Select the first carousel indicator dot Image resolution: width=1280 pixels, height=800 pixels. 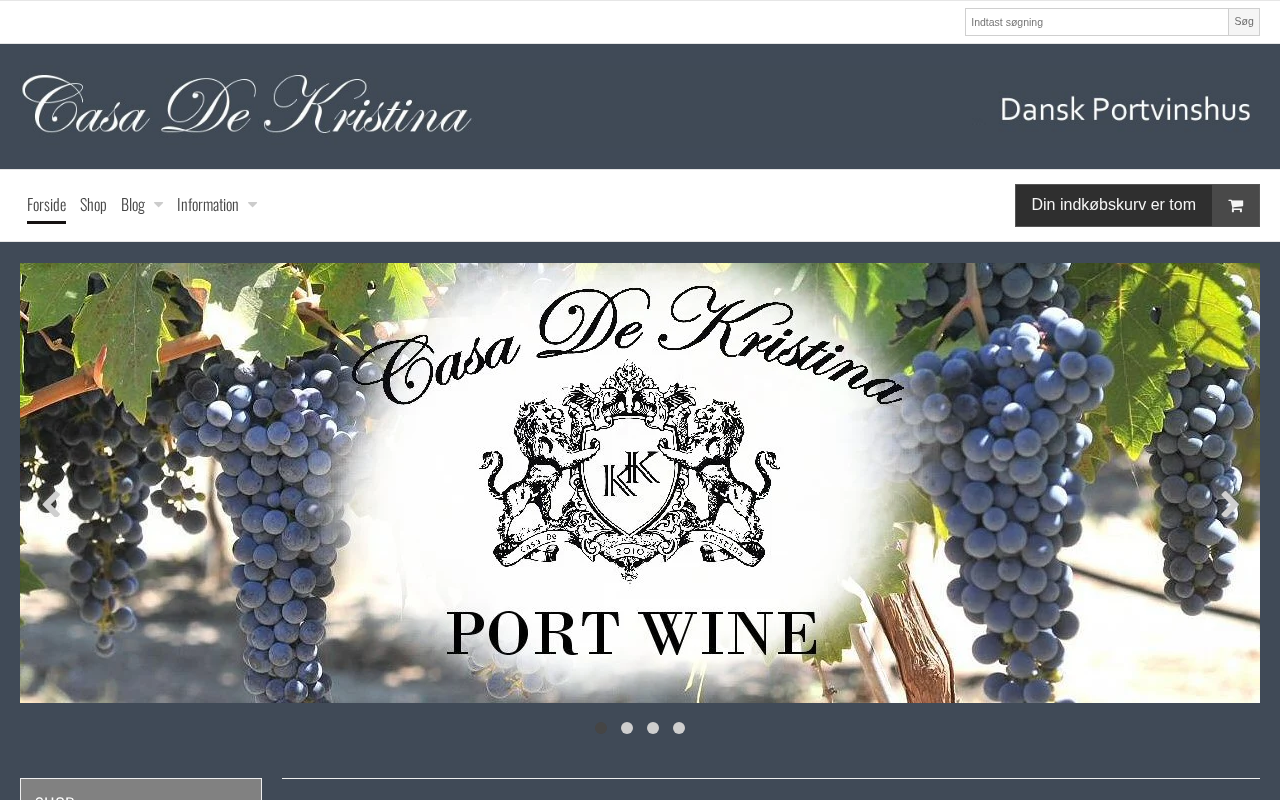(601, 728)
